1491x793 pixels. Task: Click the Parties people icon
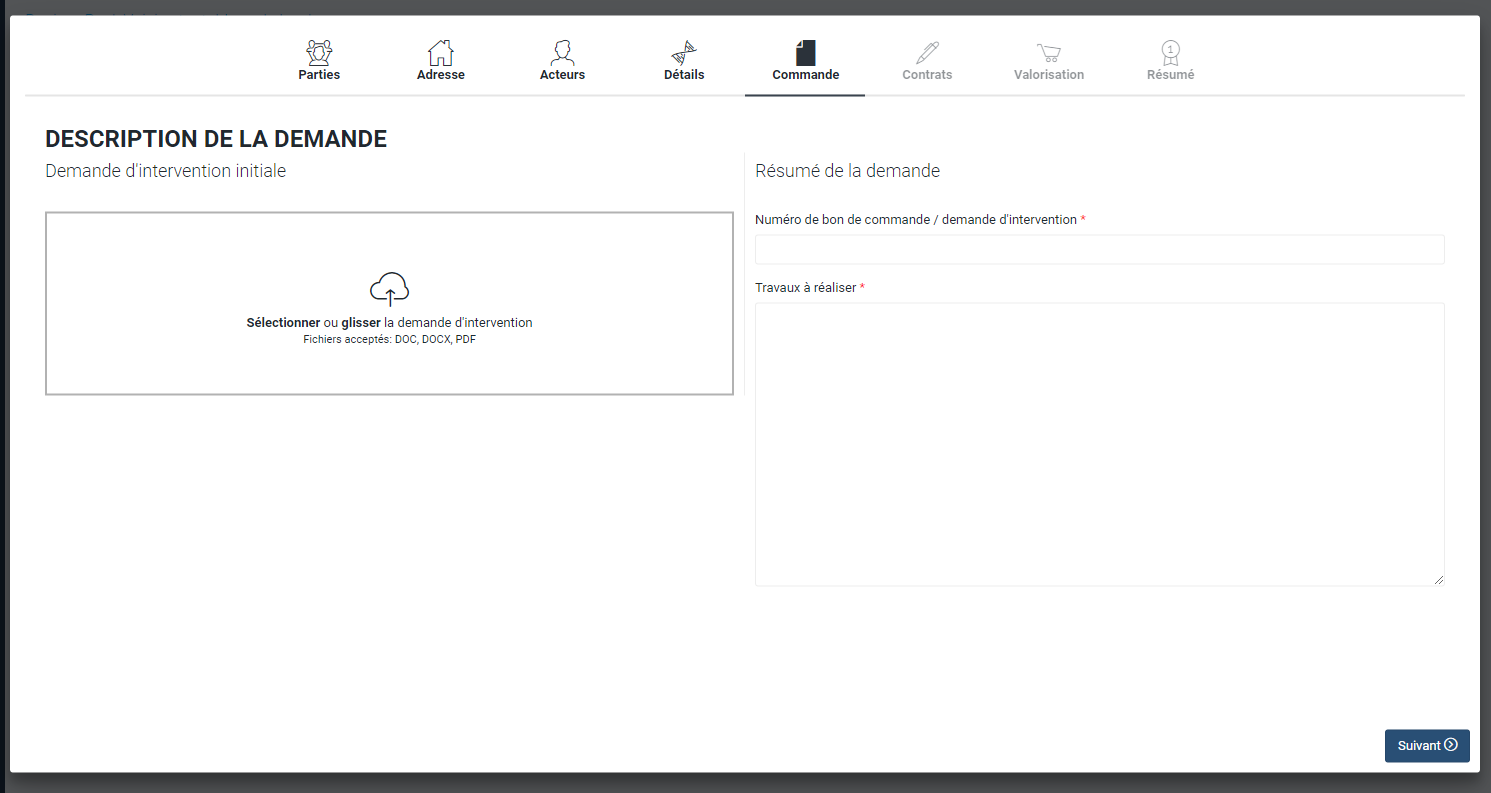pos(319,52)
